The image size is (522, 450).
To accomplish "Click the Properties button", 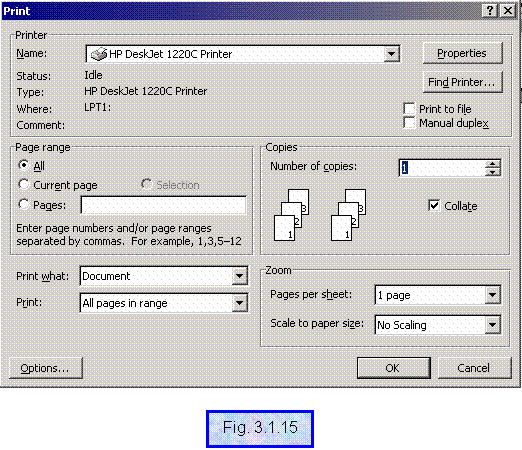I will click(x=462, y=53).
